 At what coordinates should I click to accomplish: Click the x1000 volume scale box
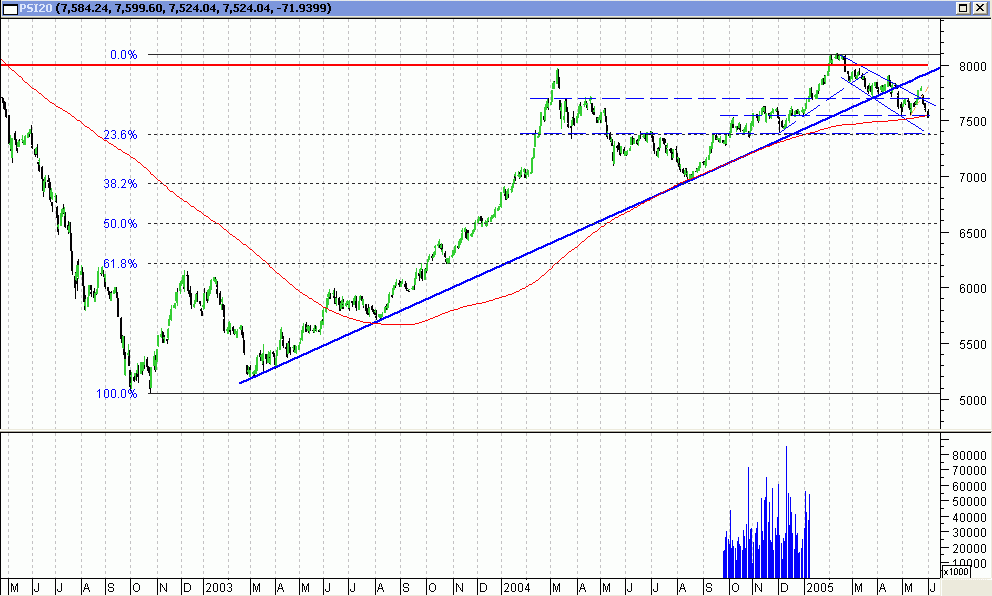(955, 571)
